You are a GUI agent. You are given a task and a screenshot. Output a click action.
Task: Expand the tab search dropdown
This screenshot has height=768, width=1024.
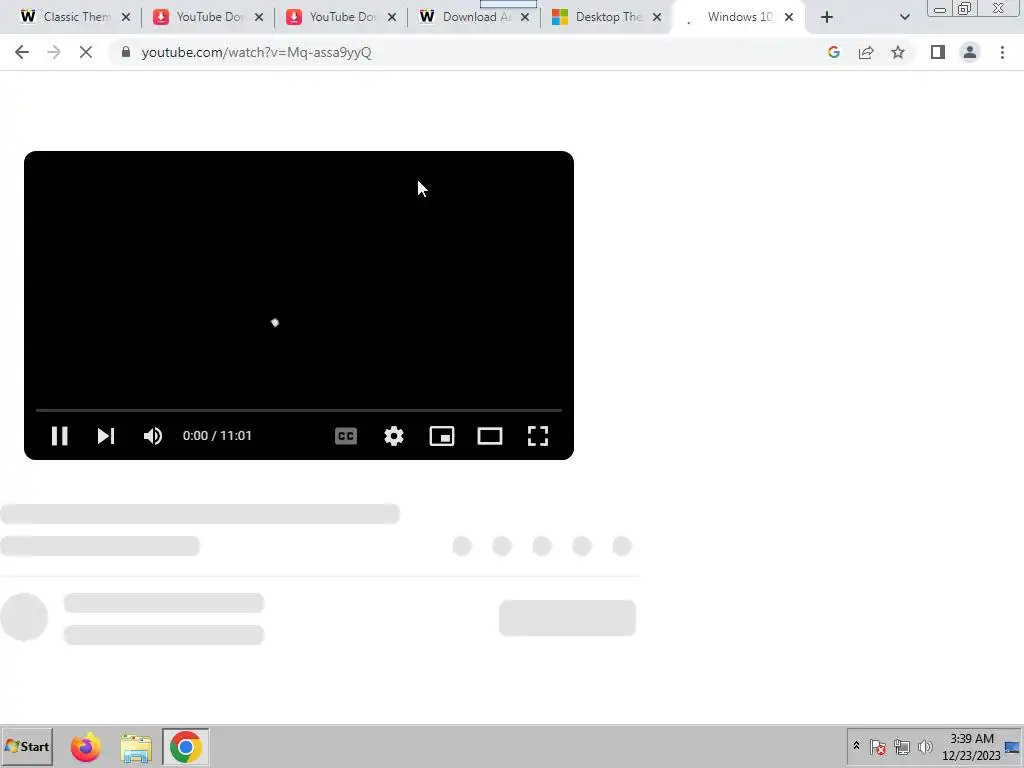point(904,17)
